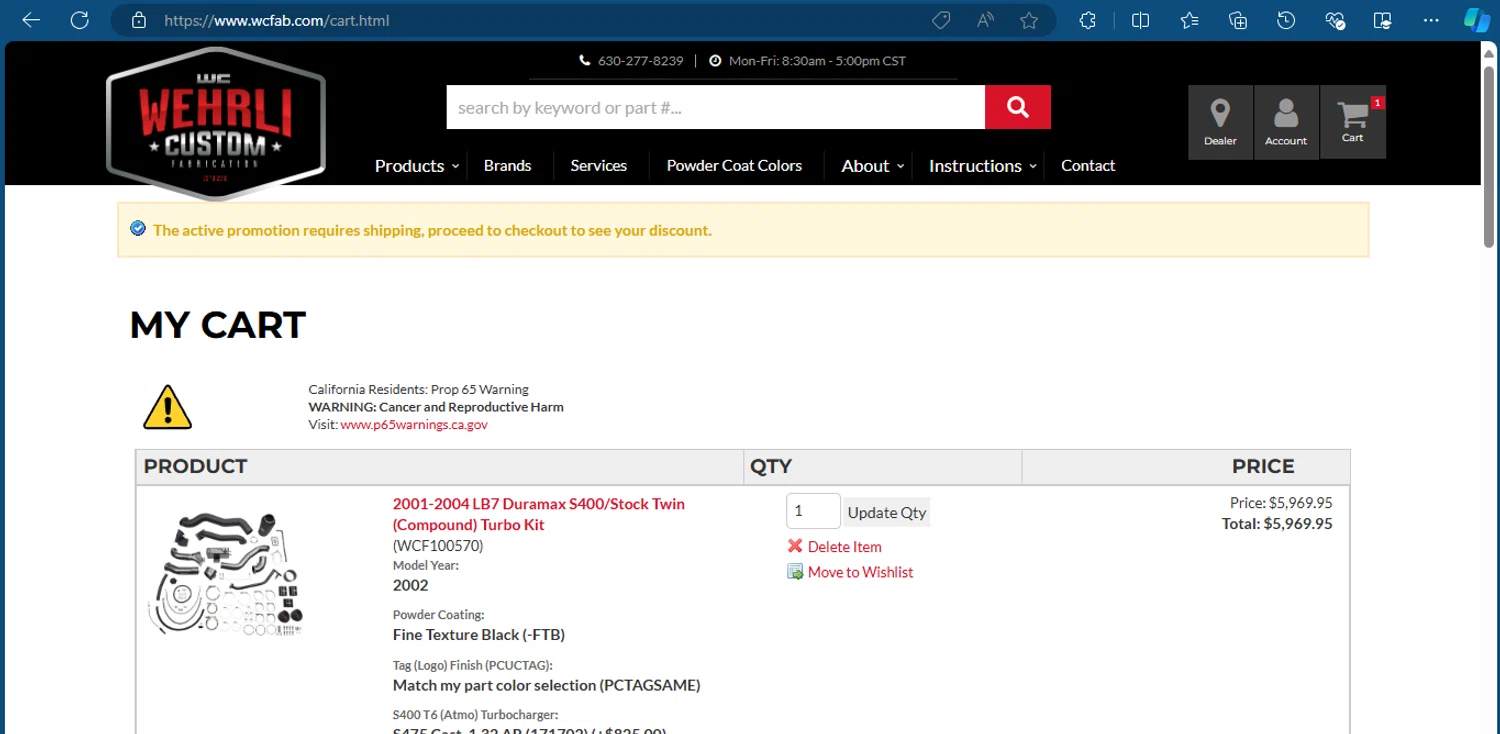Viewport: 1500px width, 734px height.
Task: Open the shopping price tag icon in the address bar
Action: (x=941, y=20)
